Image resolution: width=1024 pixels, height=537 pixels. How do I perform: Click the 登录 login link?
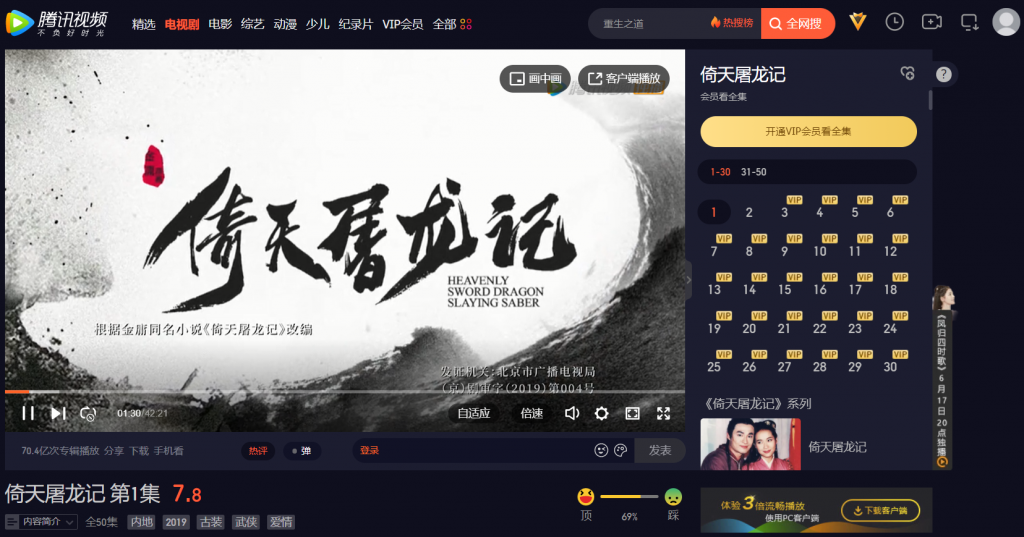(x=370, y=450)
